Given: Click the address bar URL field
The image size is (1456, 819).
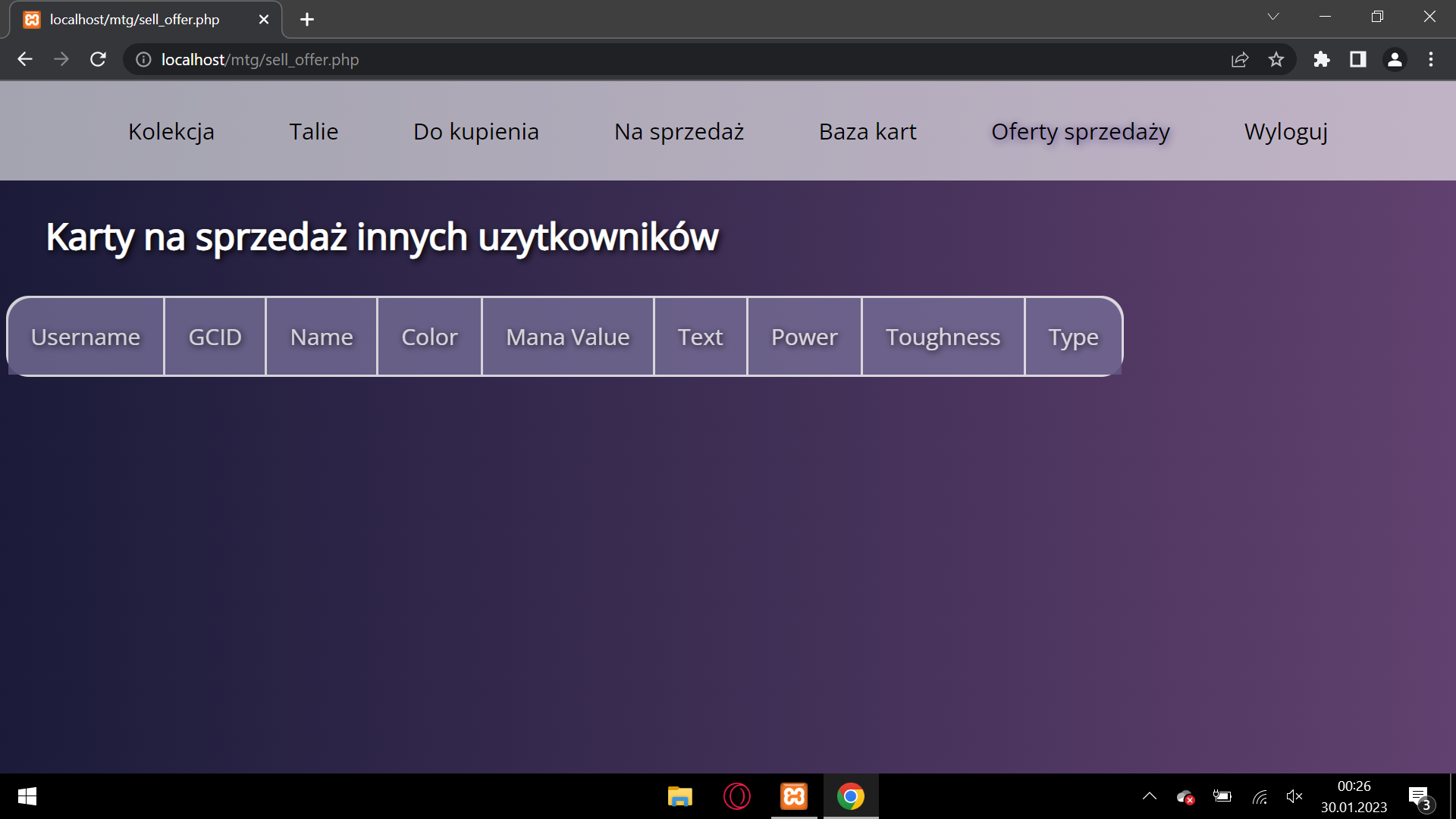Looking at the screenshot, I should 607,59.
